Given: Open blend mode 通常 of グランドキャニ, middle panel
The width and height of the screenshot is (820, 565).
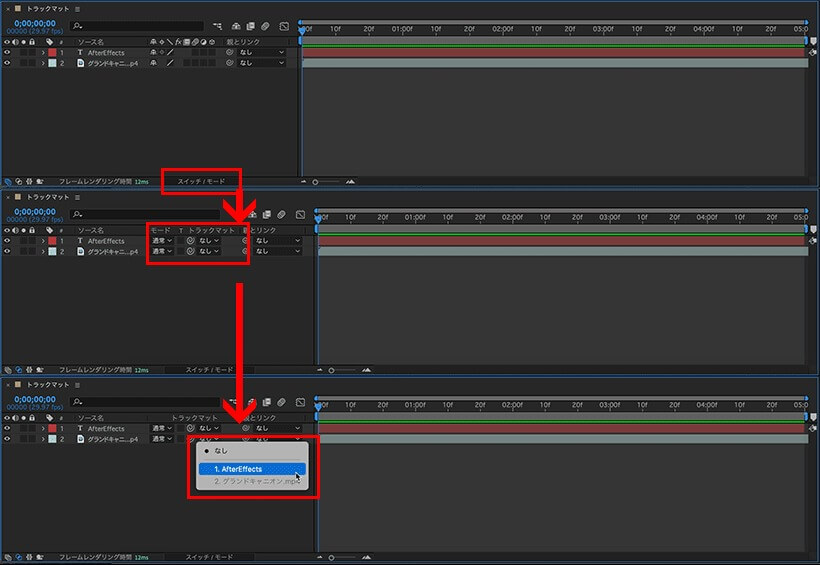Looking at the screenshot, I should pos(162,251).
